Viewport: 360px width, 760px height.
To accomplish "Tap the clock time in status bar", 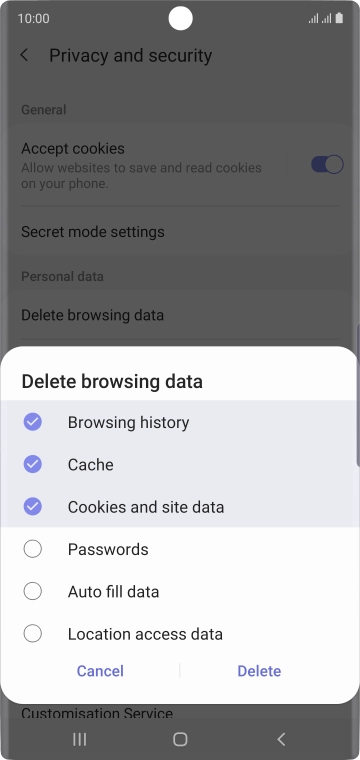I will (33, 18).
